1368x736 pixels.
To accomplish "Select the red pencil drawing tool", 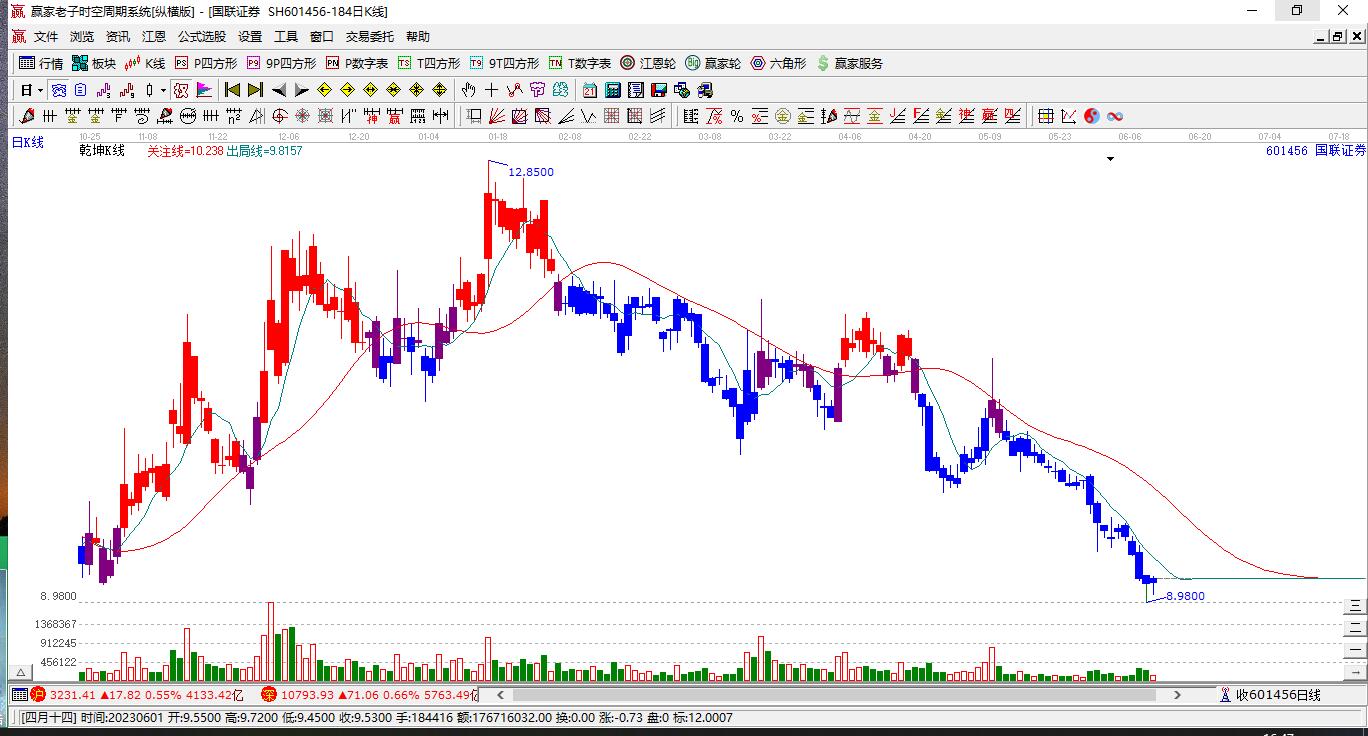I will pos(27,116).
